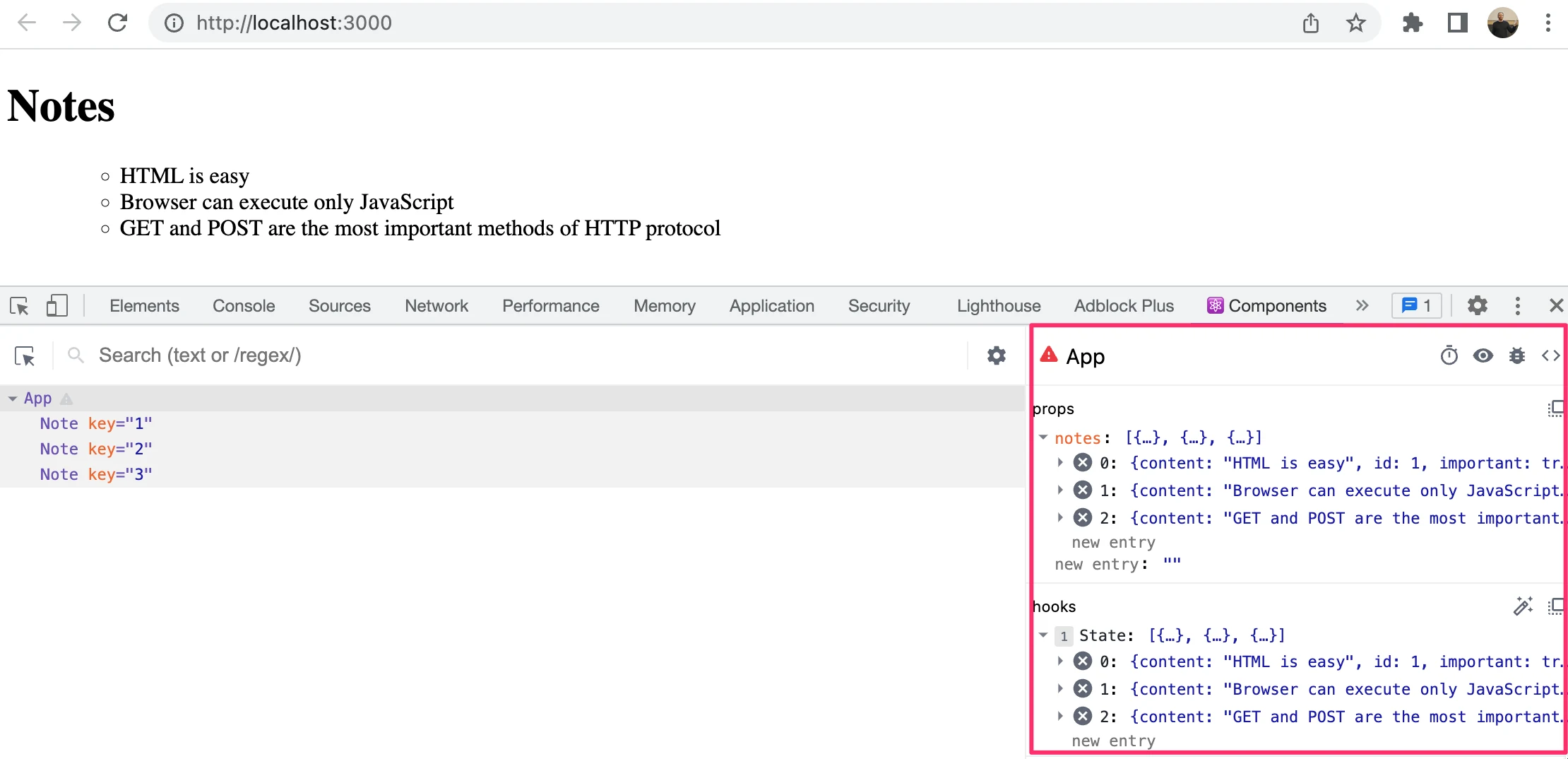Viewport: 1568px width, 759px height.
Task: Activate DevTools inspect element picker
Action: point(19,306)
